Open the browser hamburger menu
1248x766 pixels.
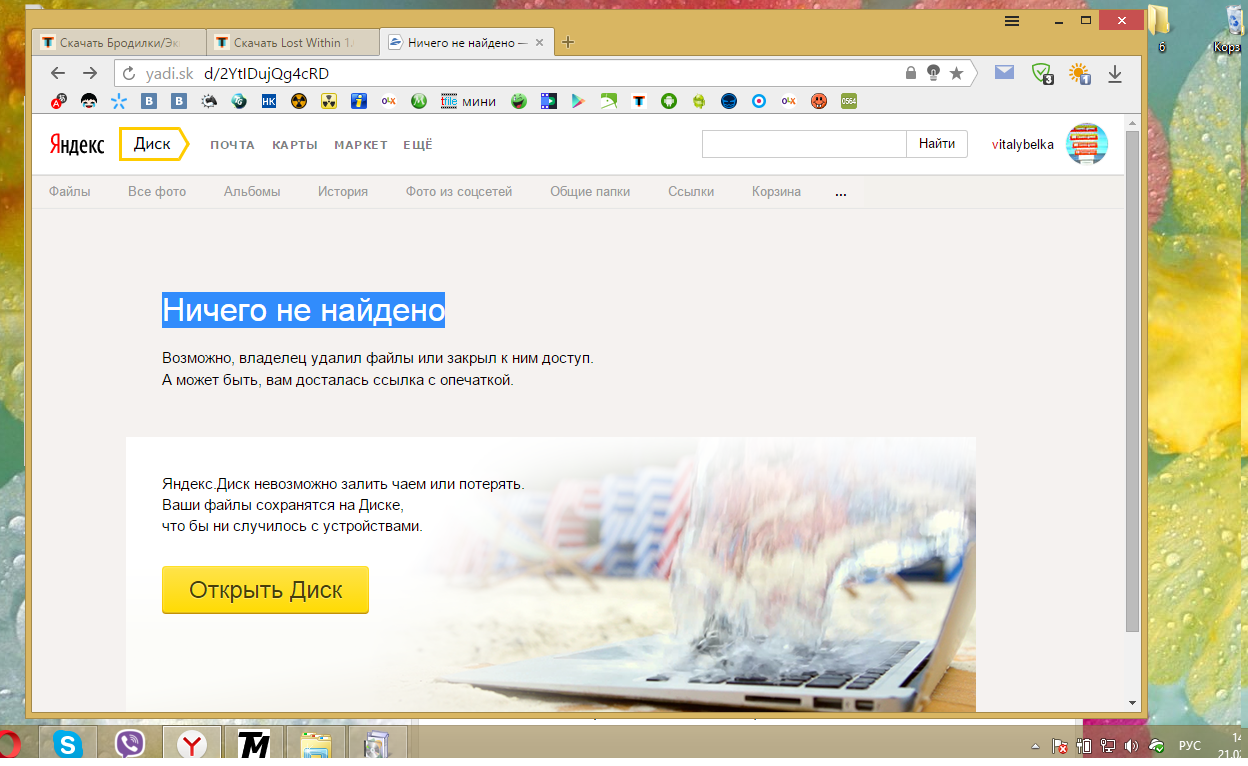click(1012, 21)
